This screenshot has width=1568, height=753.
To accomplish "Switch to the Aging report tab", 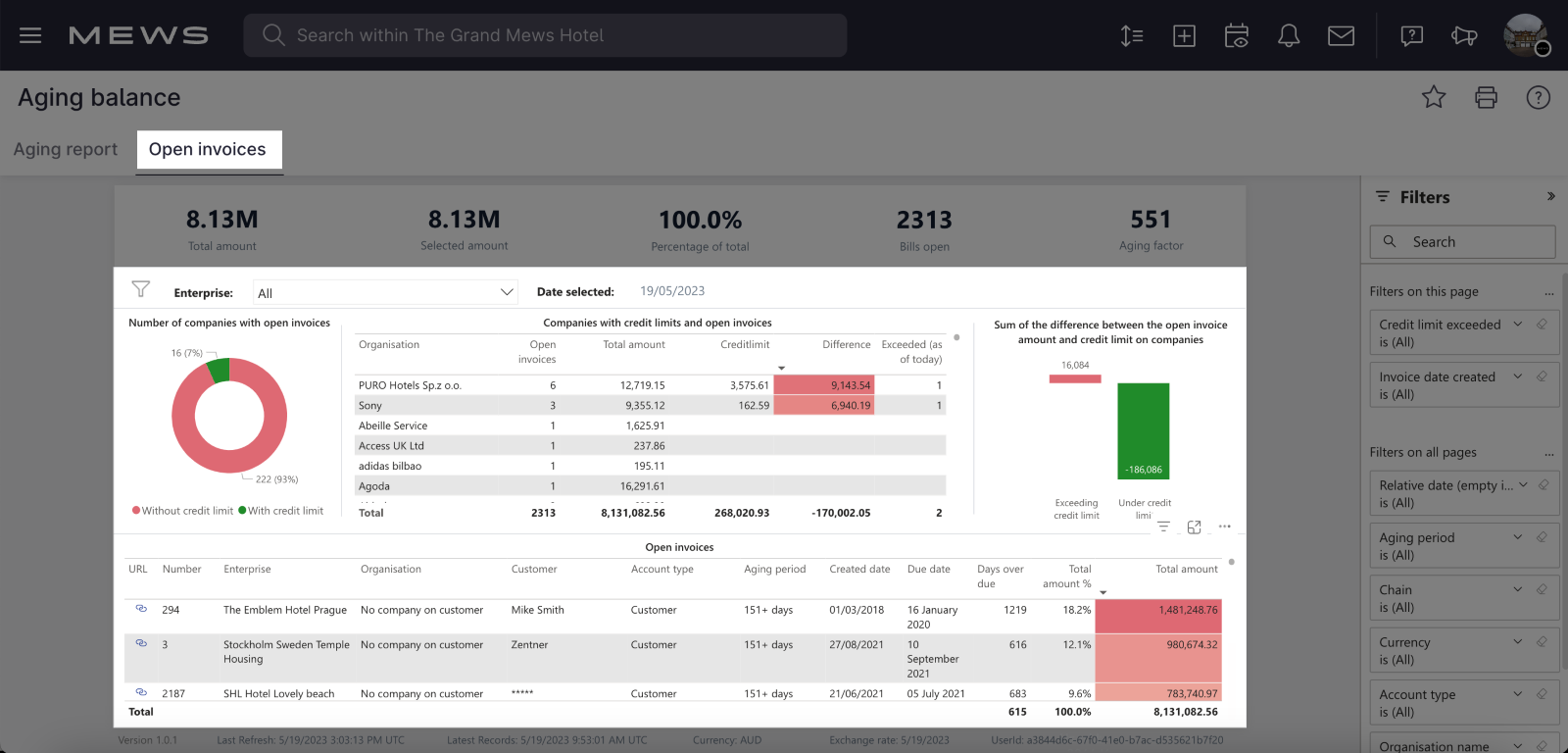I will [66, 149].
